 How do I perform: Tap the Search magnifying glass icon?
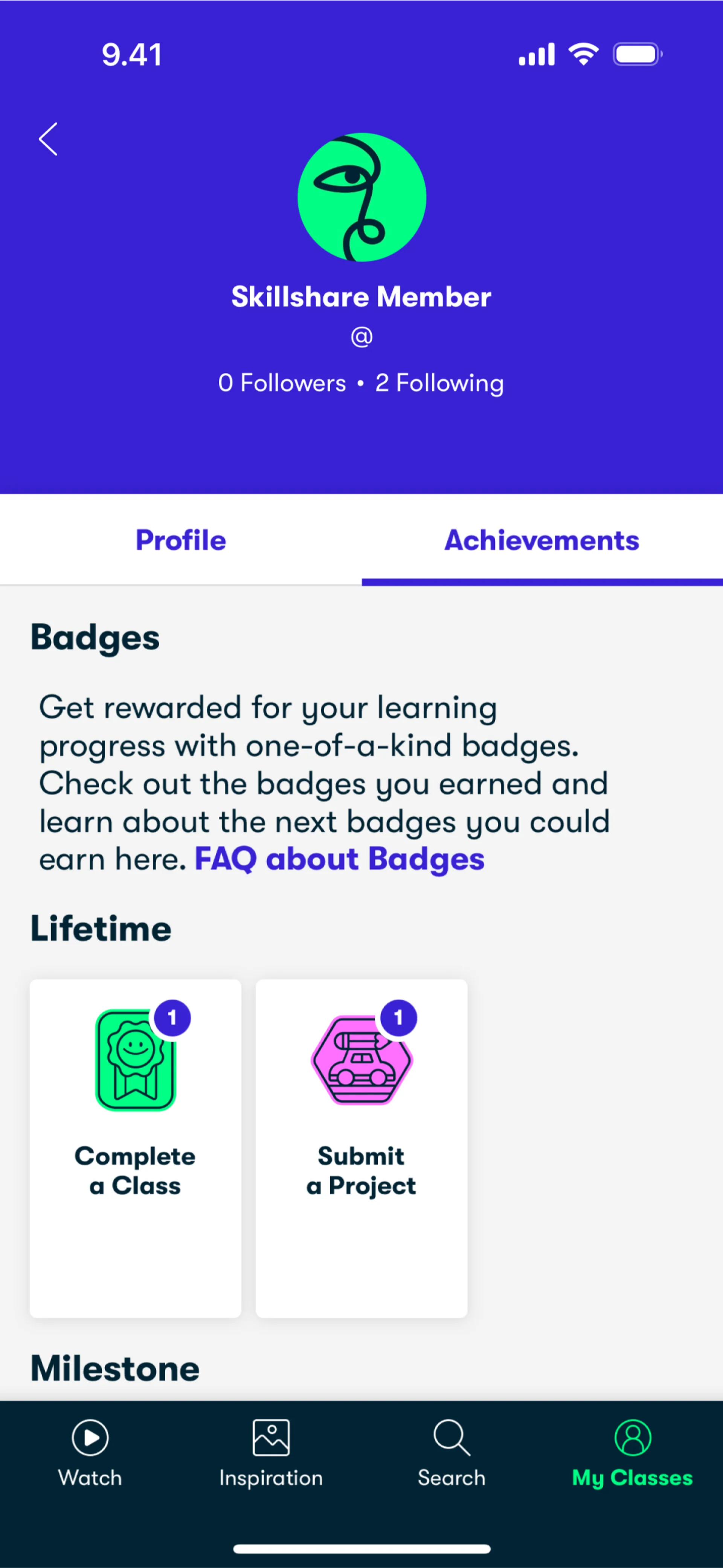[451, 1438]
